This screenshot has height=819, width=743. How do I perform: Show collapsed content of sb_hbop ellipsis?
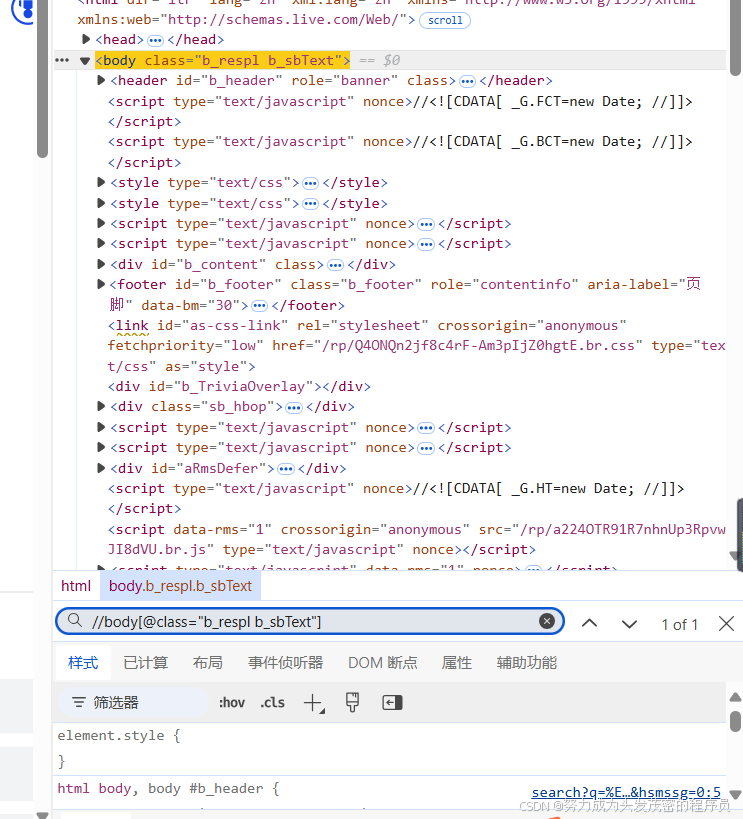point(294,407)
